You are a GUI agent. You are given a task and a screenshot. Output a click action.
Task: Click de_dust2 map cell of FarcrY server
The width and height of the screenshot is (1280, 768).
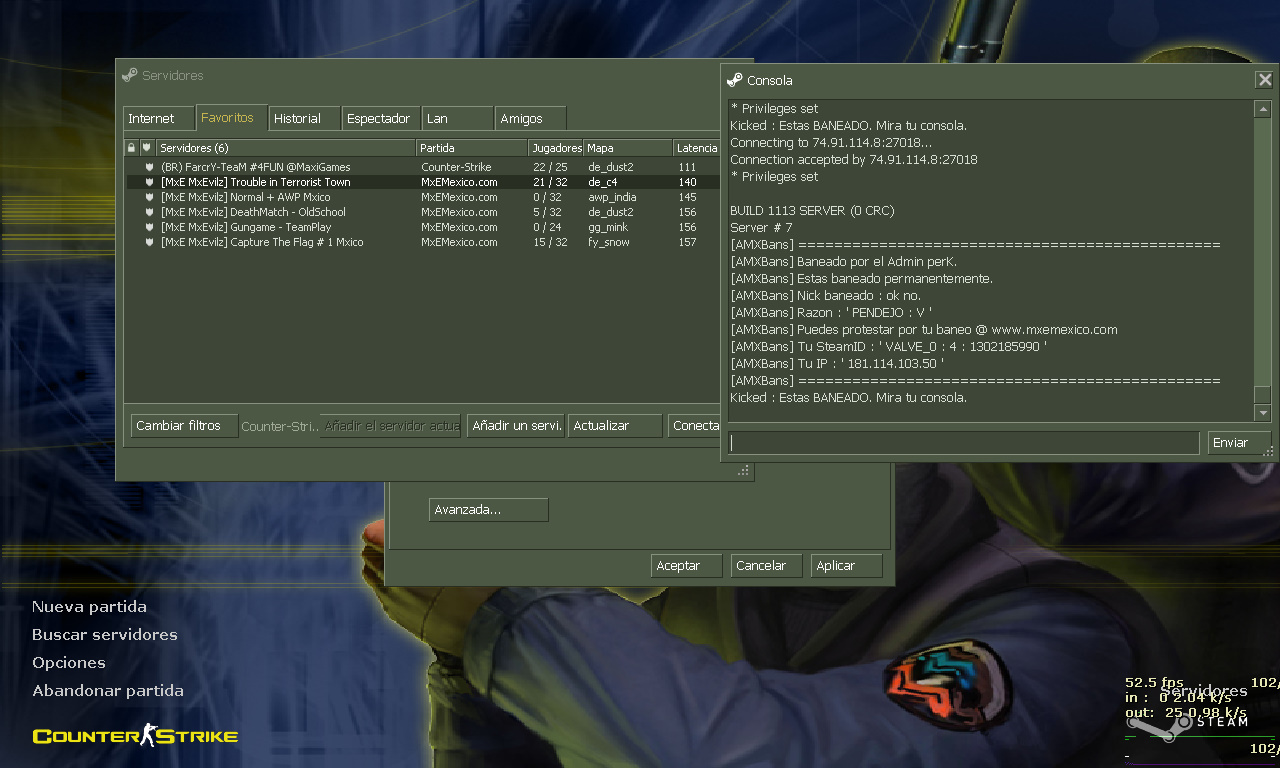tap(611, 167)
